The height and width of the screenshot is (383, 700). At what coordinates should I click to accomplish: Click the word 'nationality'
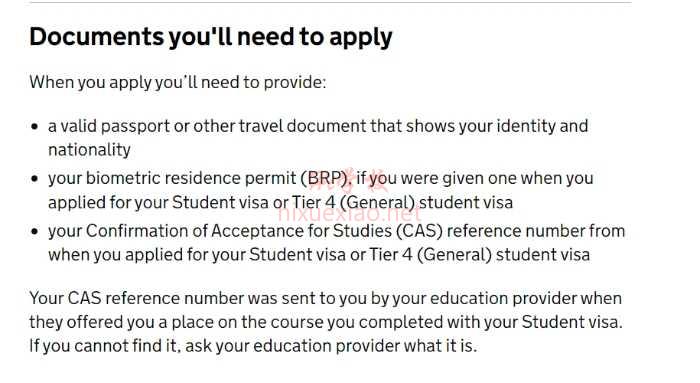tap(89, 150)
